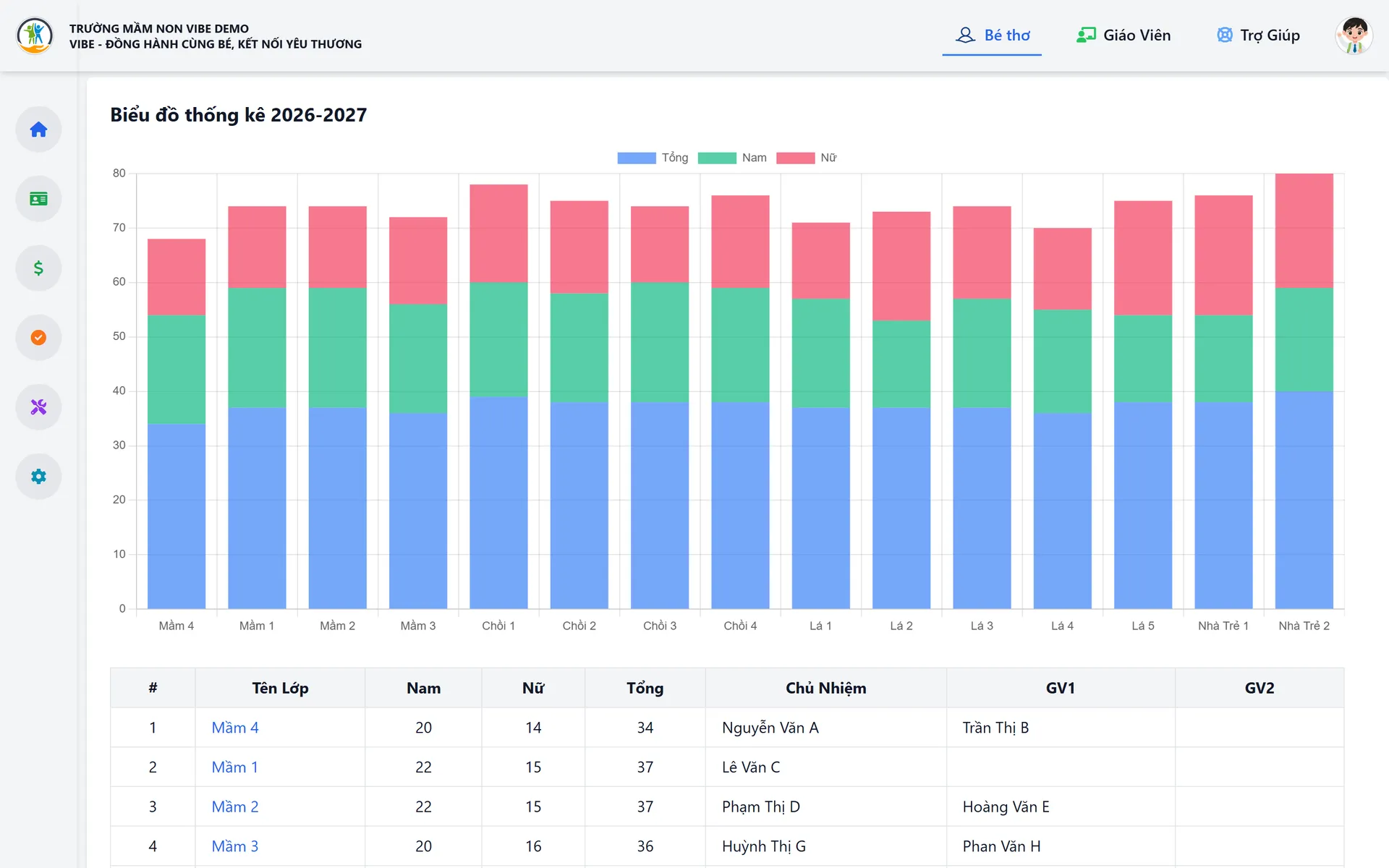Click the Chồi 4 bar in chart
1389x868 pixels.
click(740, 402)
